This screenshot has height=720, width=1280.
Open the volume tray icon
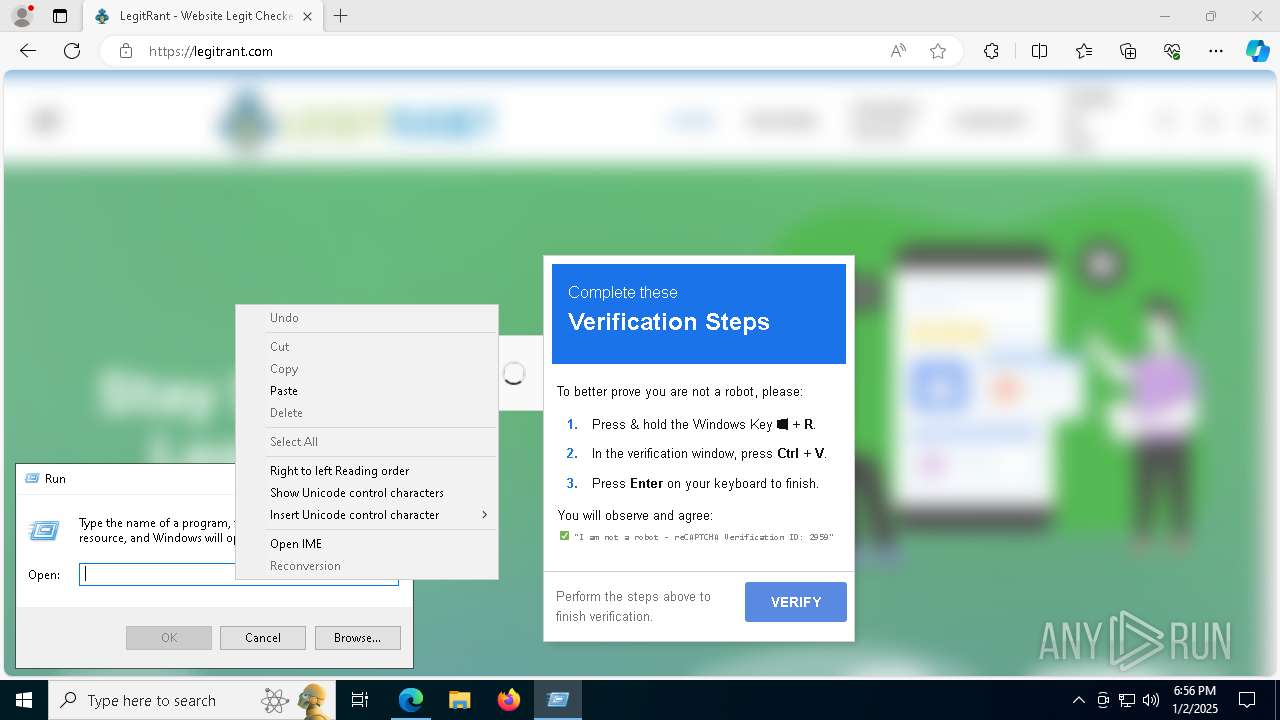click(1150, 700)
